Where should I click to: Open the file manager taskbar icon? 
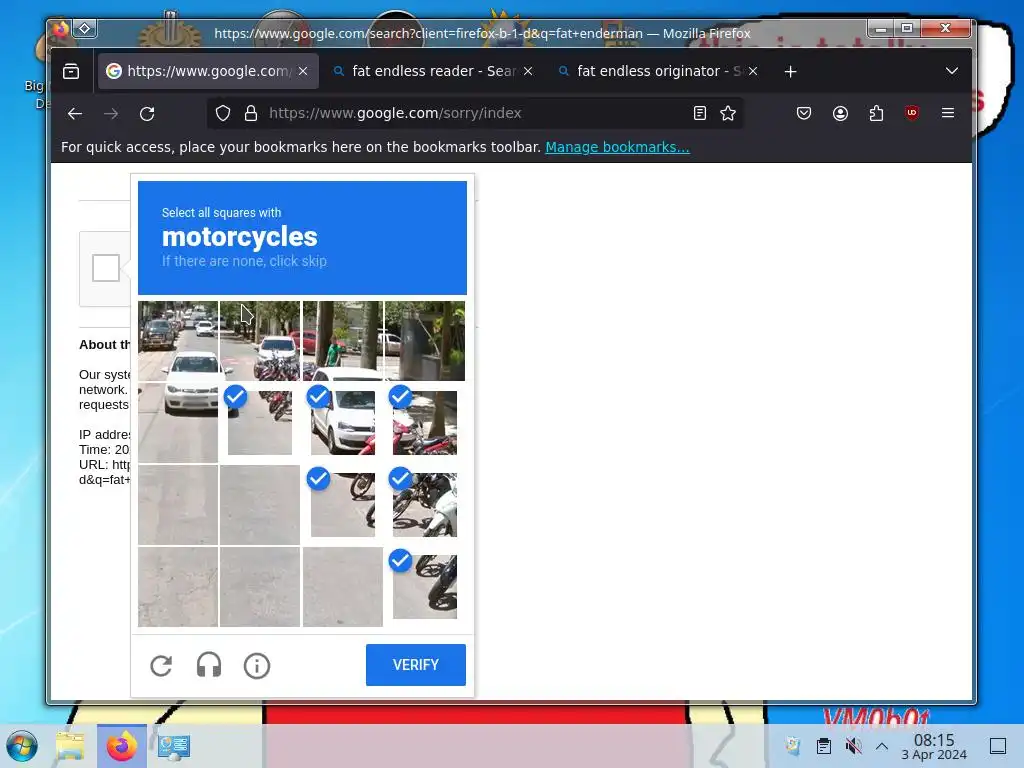tap(70, 746)
